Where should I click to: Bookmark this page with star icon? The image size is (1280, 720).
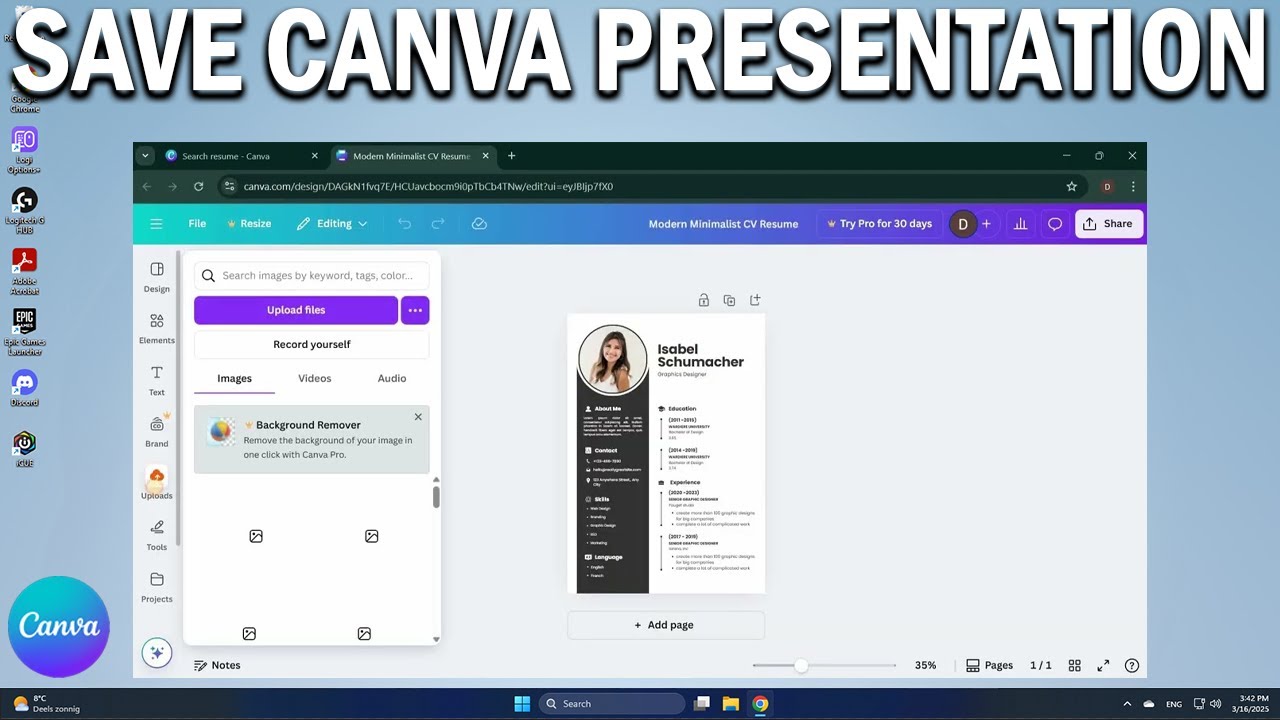tap(1072, 186)
